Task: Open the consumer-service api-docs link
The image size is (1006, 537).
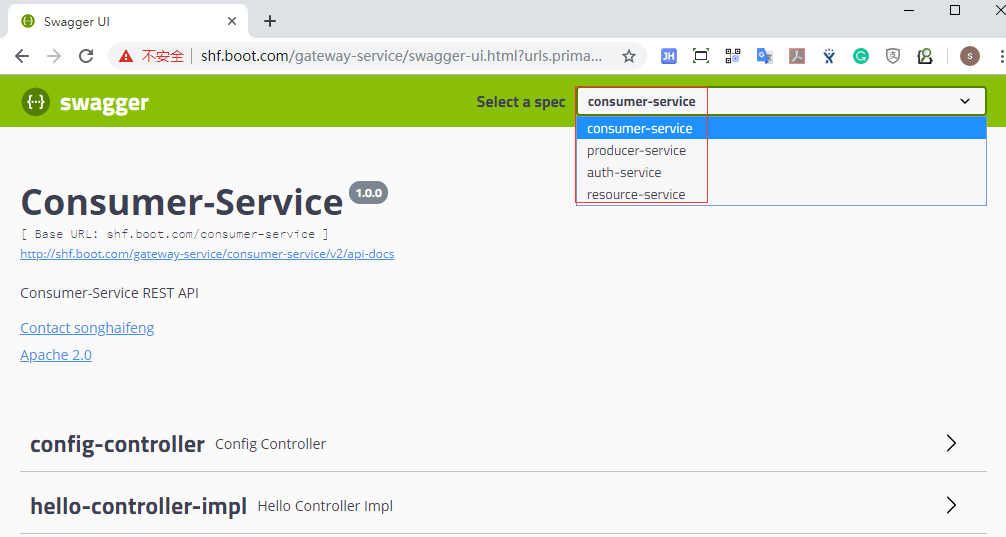Action: point(207,254)
